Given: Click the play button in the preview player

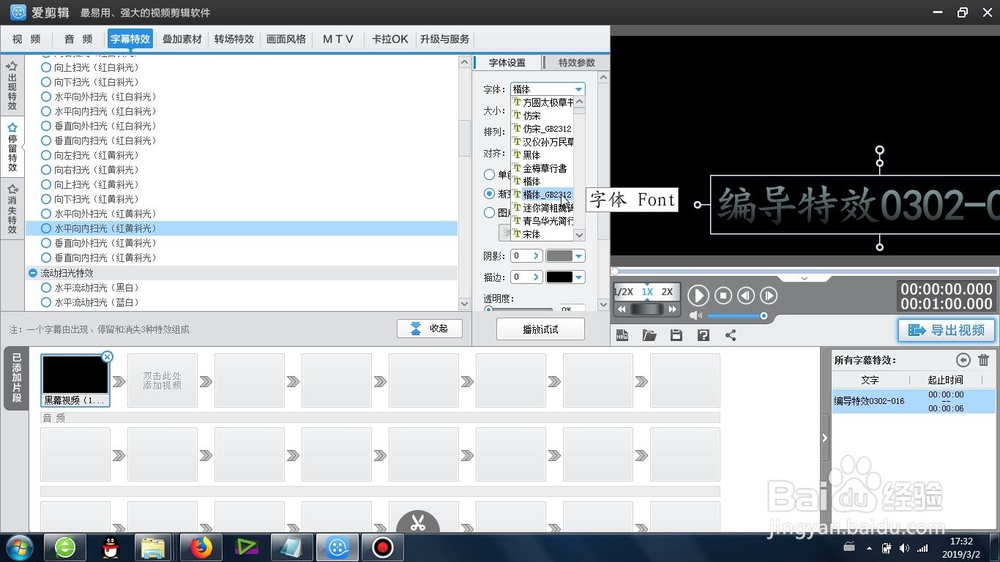Looking at the screenshot, I should 698,295.
